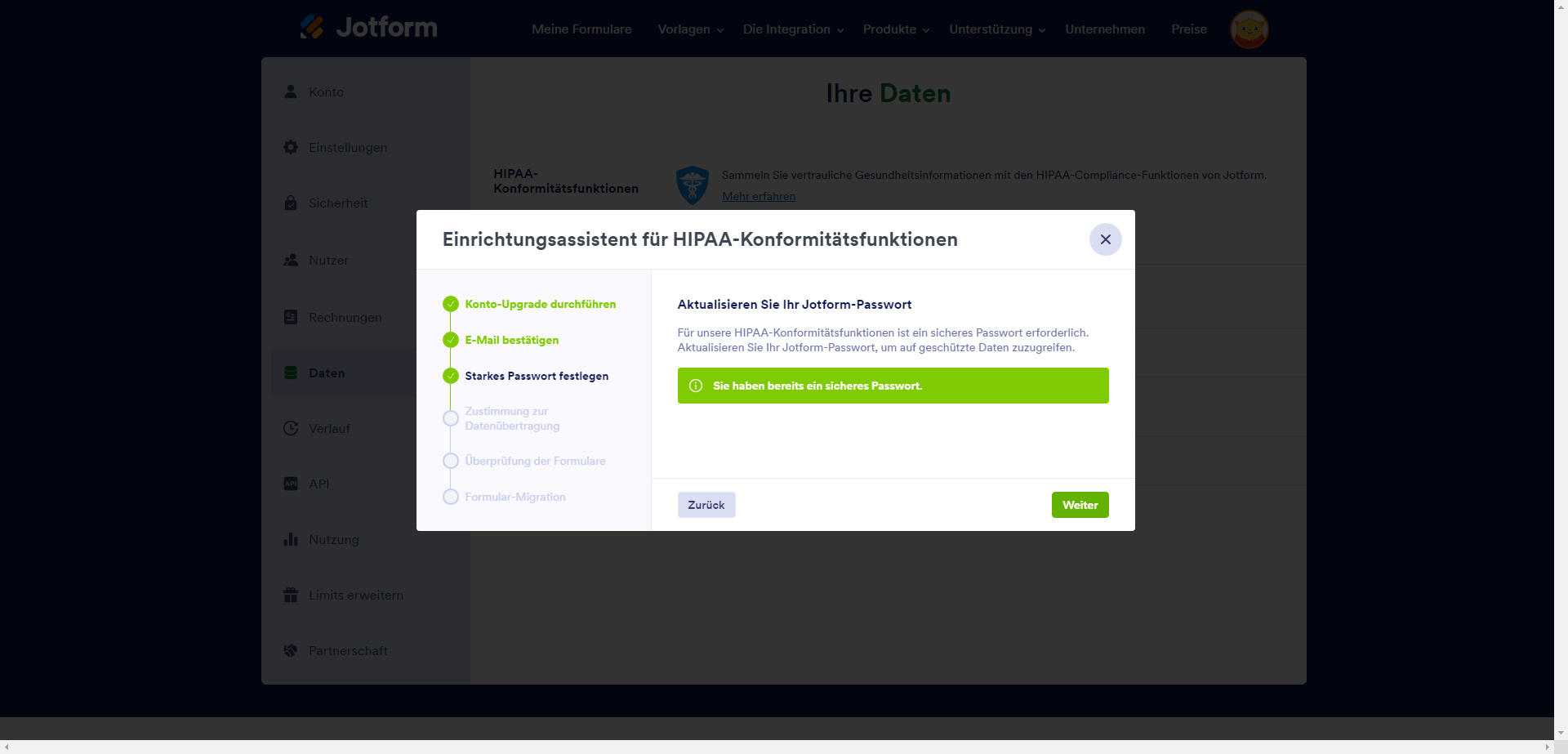Click the Partnerschaft handshake icon
Image resolution: width=1568 pixels, height=754 pixels.
pyautogui.click(x=291, y=650)
